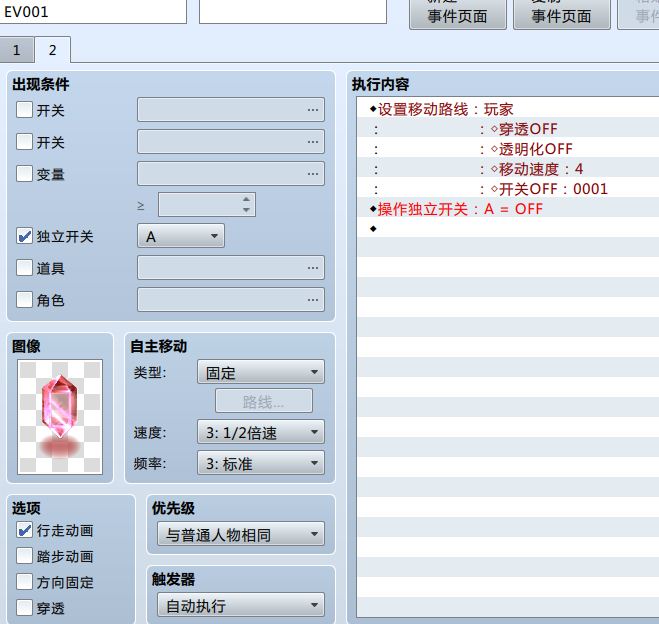The image size is (659, 624).
Task: Click the EV001 event name field
Action: (x=93, y=12)
